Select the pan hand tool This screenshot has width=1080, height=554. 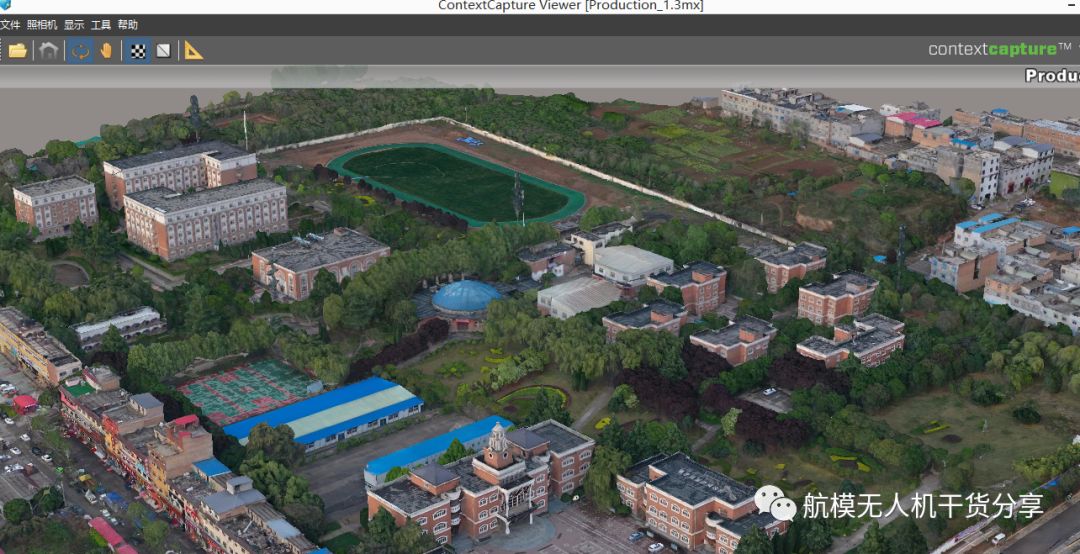point(106,50)
